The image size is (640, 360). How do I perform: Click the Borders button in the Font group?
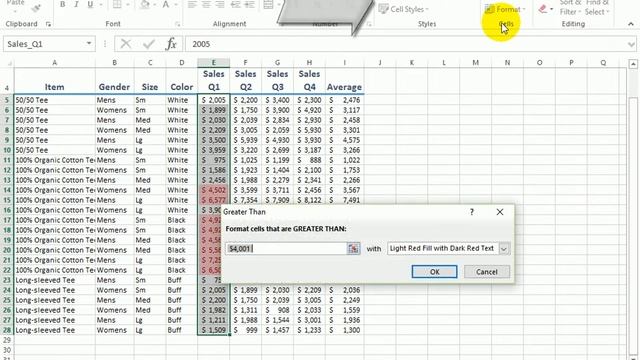point(117,4)
